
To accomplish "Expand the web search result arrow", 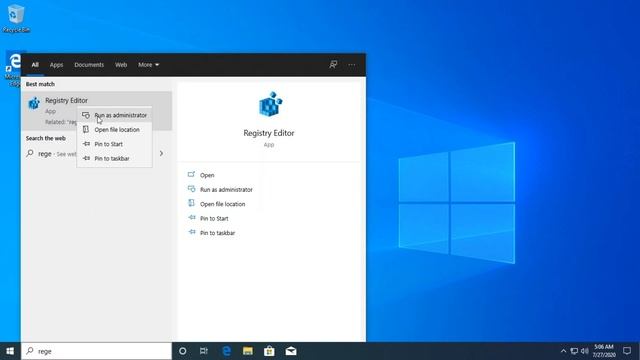I will (162, 153).
